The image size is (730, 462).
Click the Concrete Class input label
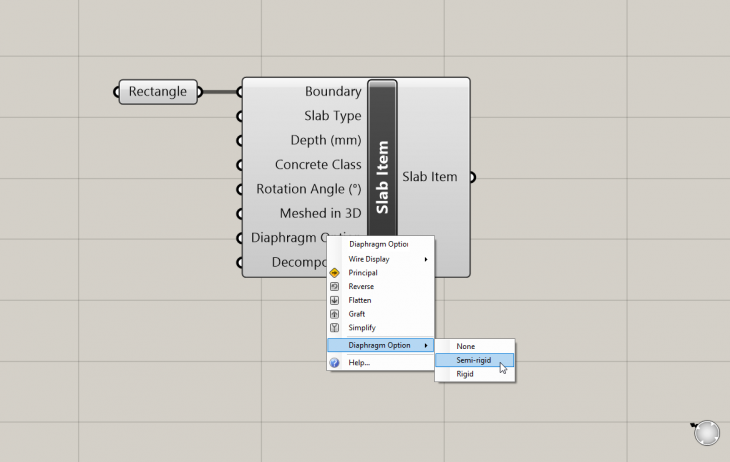(x=318, y=164)
